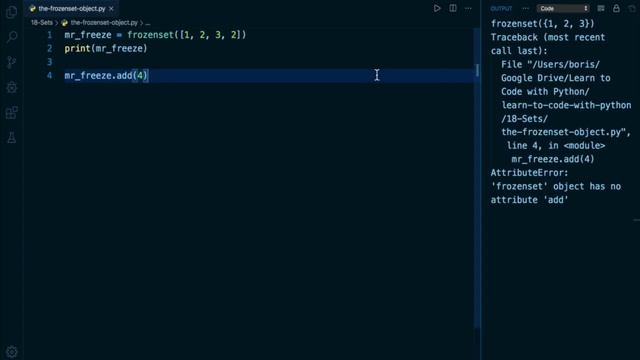Click 'line 4, in <module>' in output
640x360 pixels.
click(x=556, y=146)
